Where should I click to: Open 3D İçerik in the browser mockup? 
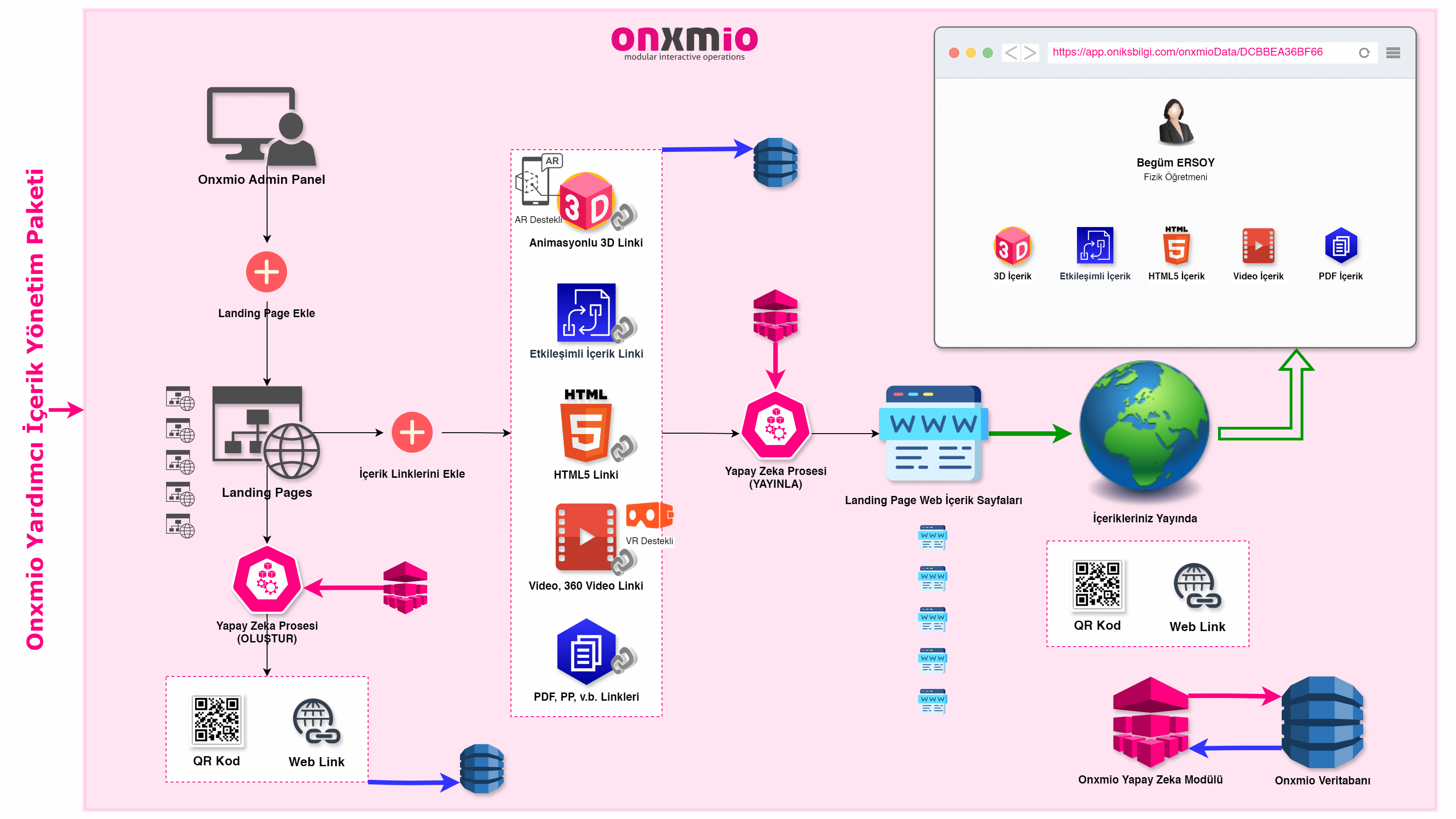coord(1012,245)
